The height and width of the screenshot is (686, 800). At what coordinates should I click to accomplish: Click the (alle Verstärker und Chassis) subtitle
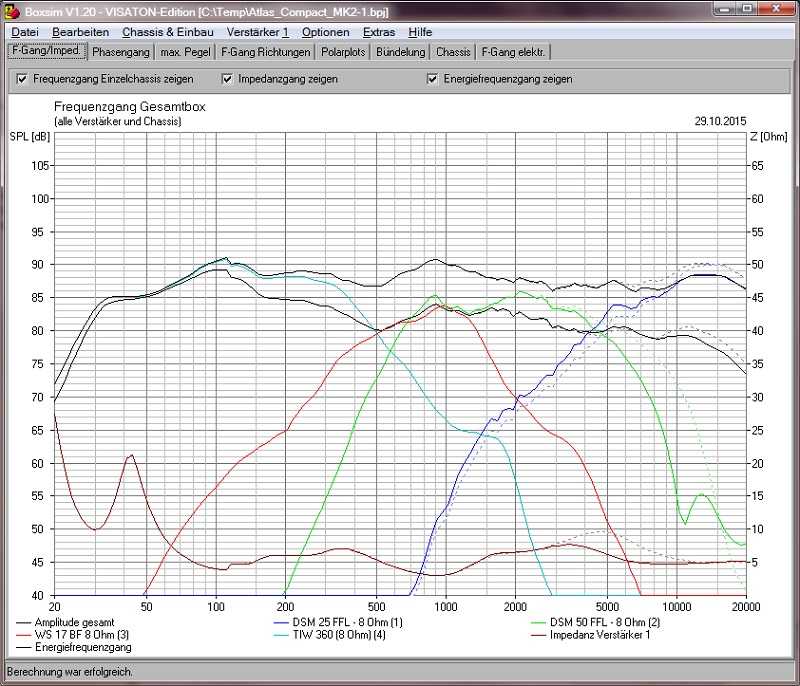118,121
